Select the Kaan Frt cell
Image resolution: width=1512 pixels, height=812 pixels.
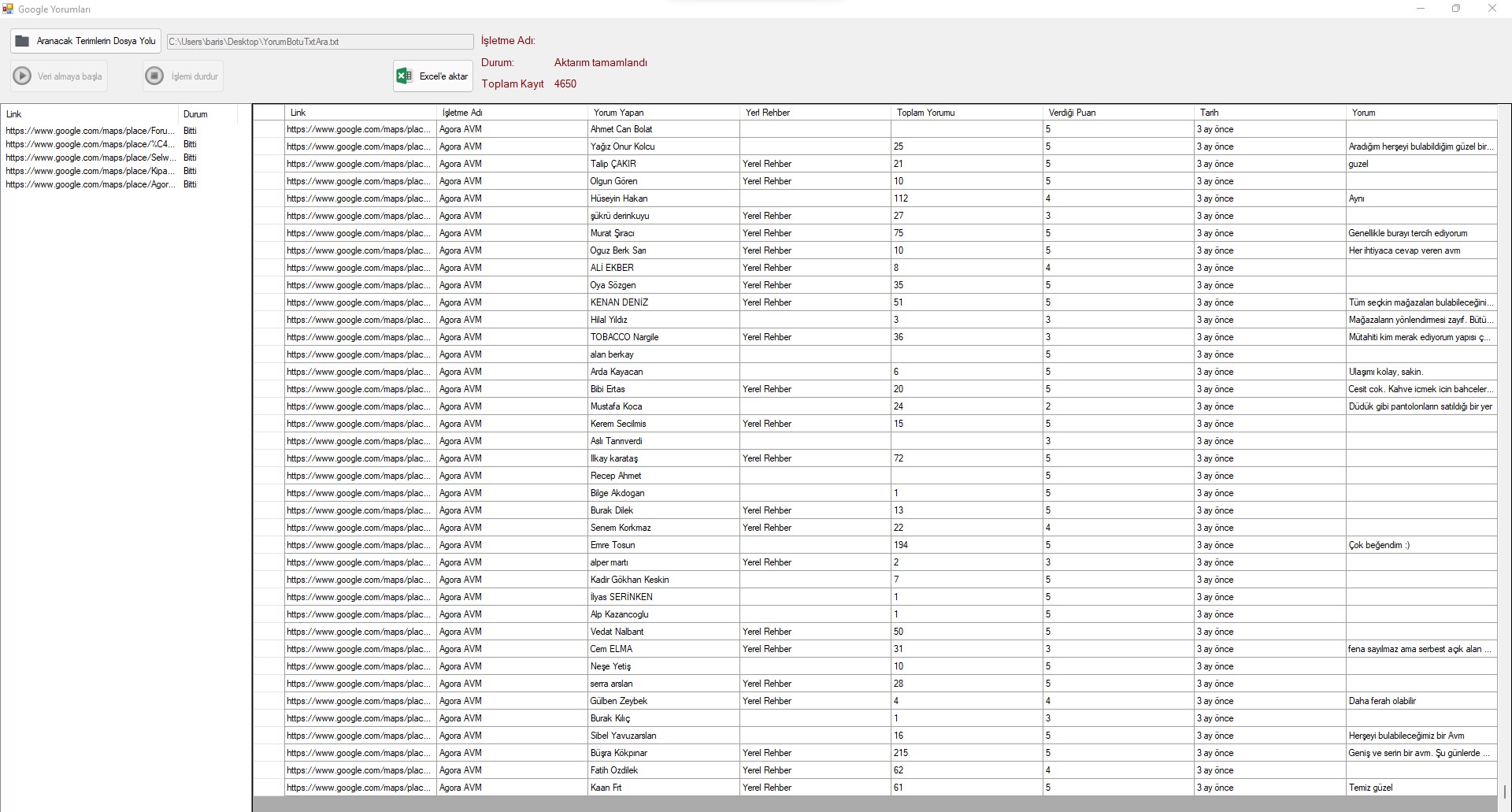(664, 788)
